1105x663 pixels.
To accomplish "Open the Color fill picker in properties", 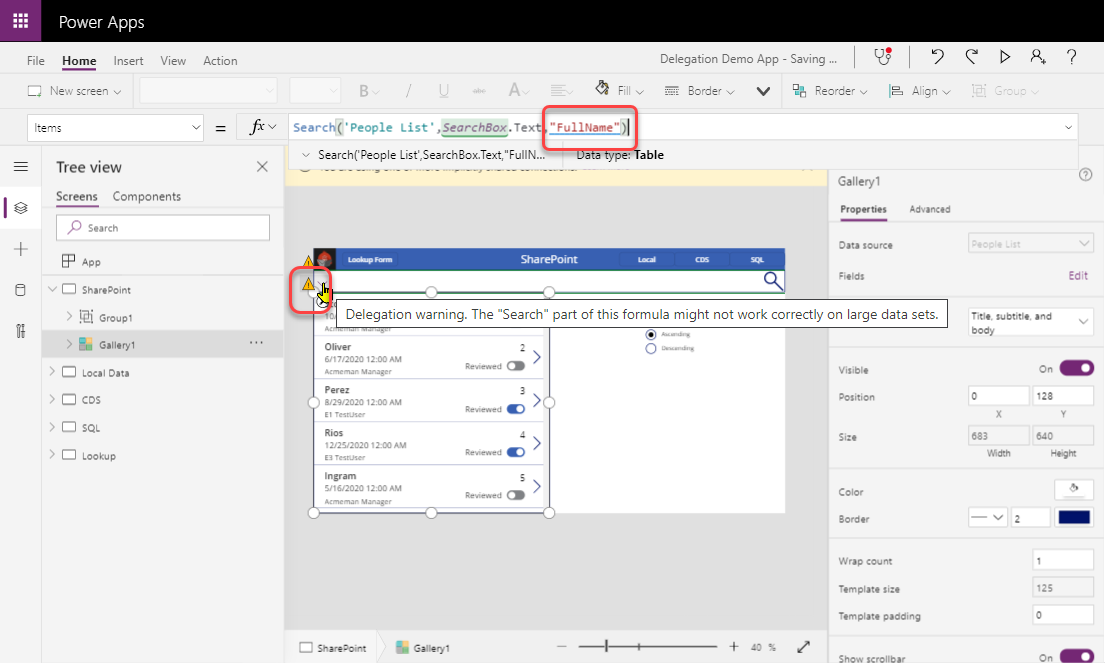I will point(1073,489).
